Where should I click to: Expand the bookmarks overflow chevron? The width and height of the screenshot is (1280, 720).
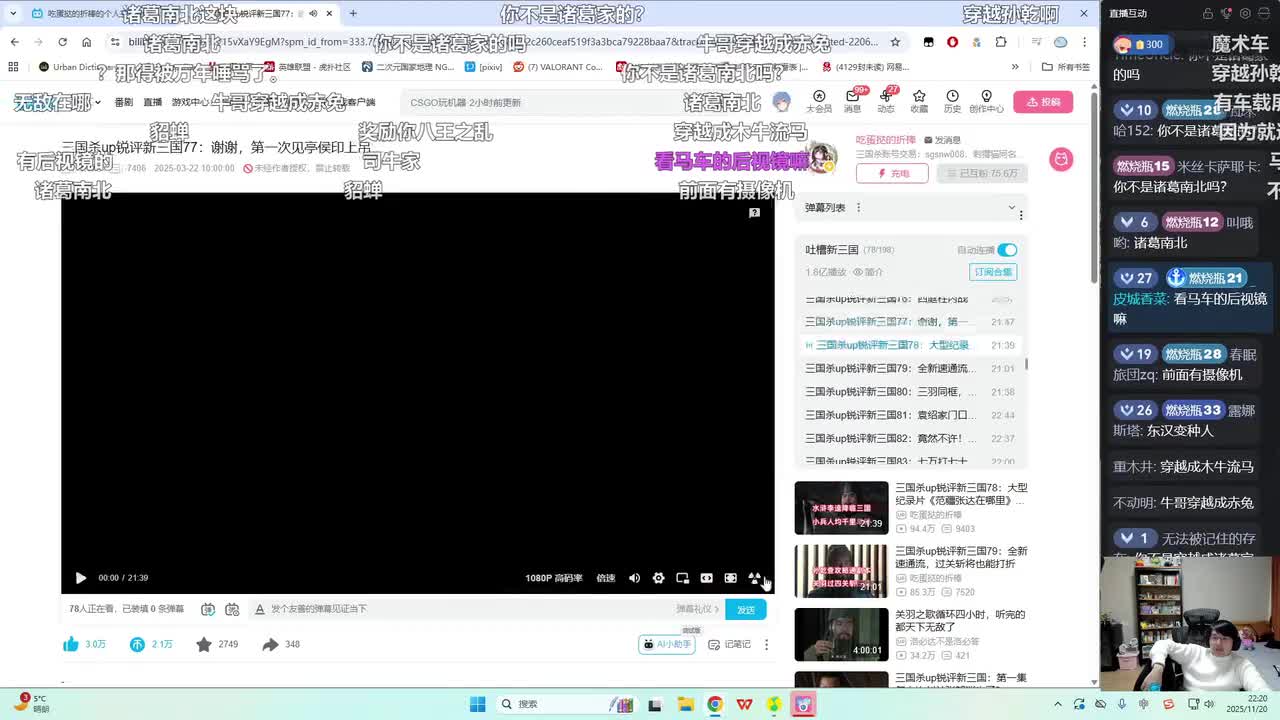[x=1015, y=67]
